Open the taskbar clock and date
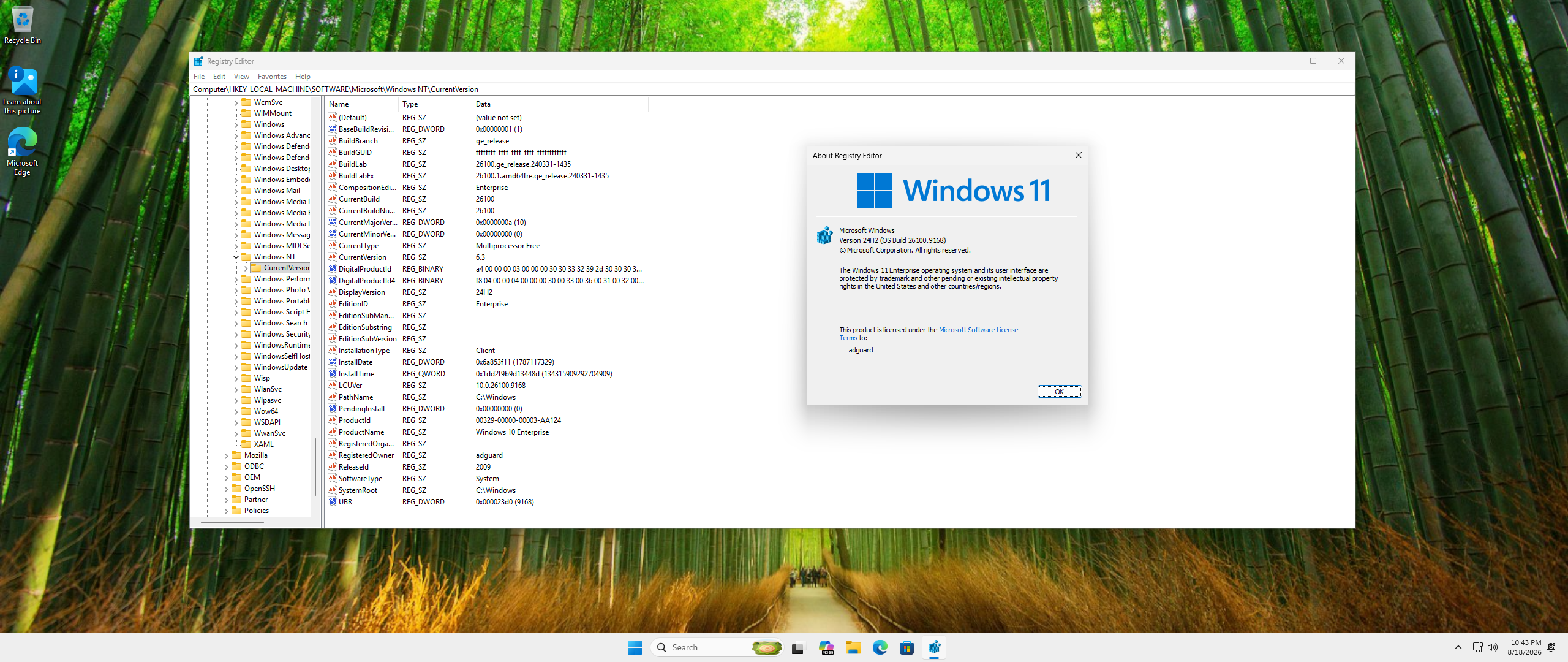1568x662 pixels. tap(1524, 647)
